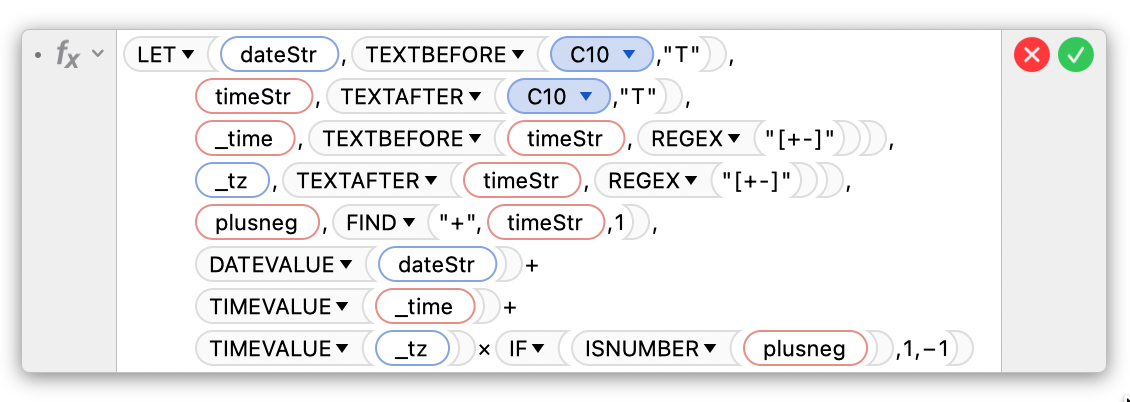This screenshot has height=402, width=1130.
Task: Click the IF function token
Action: click(517, 349)
